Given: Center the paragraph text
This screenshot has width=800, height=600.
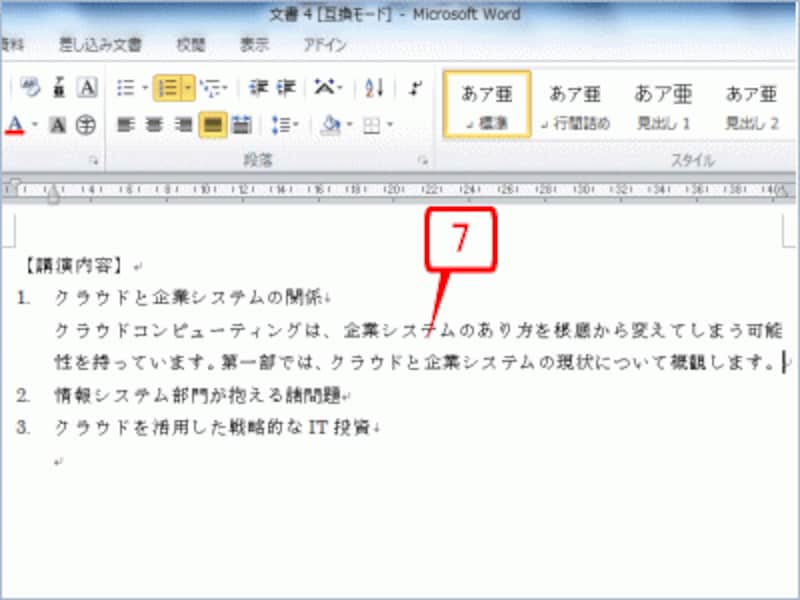Looking at the screenshot, I should click(x=154, y=125).
